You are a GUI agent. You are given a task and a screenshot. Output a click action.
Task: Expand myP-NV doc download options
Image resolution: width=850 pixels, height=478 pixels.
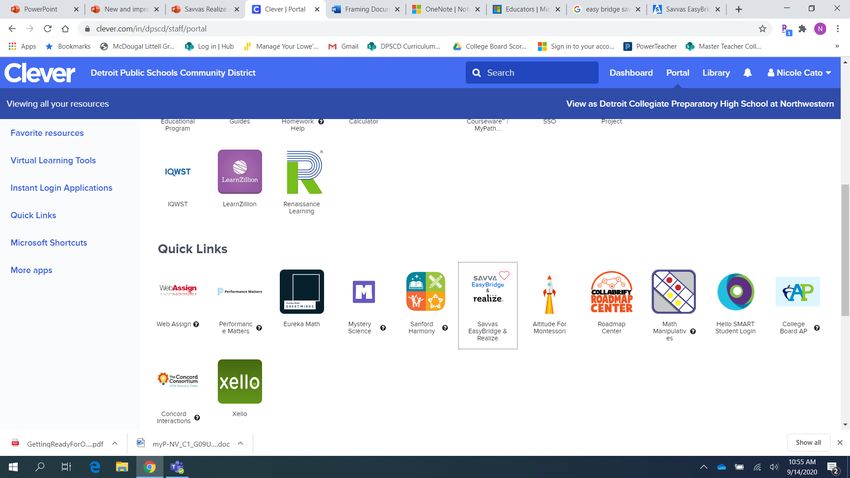tap(240, 443)
